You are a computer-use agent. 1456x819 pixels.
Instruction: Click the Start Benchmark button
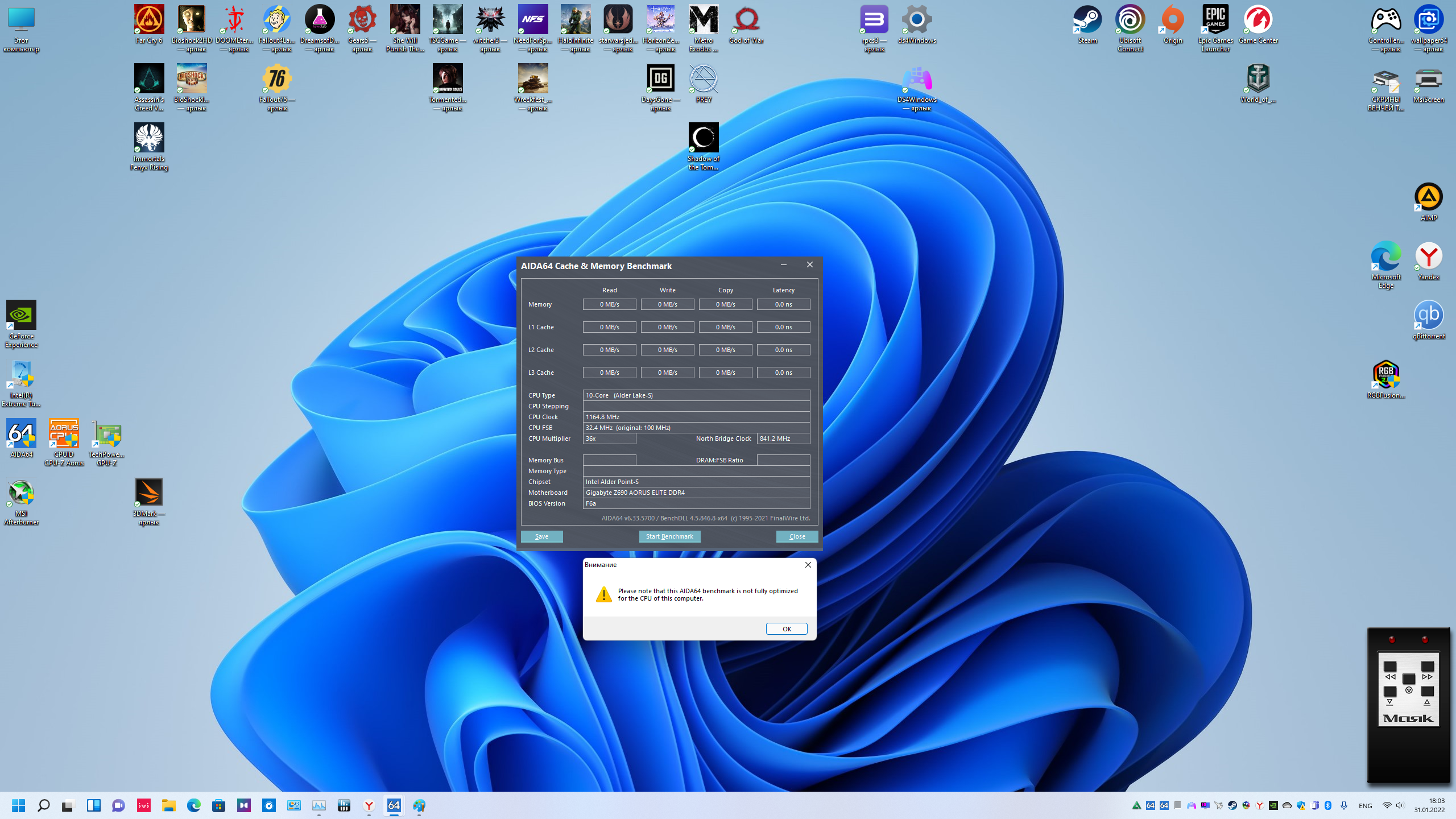coord(669,536)
